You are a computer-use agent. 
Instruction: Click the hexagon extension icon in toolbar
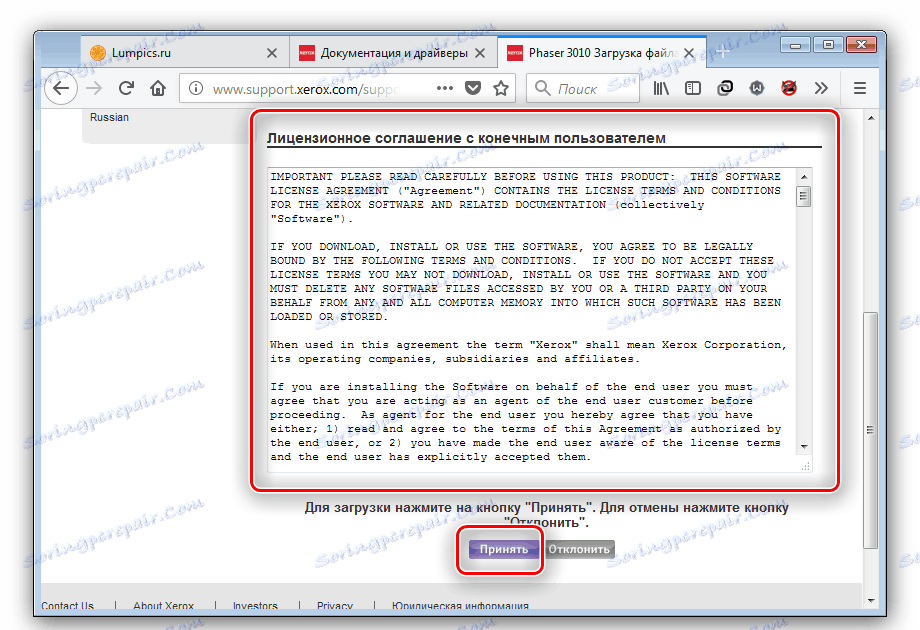(757, 88)
